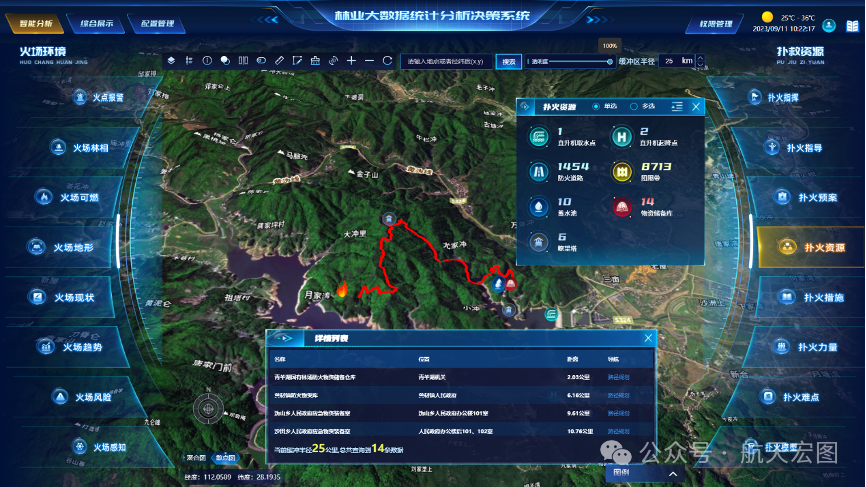Click the refresh map icon in toolbar
Viewport: 866px width, 487px height.
click(387, 61)
